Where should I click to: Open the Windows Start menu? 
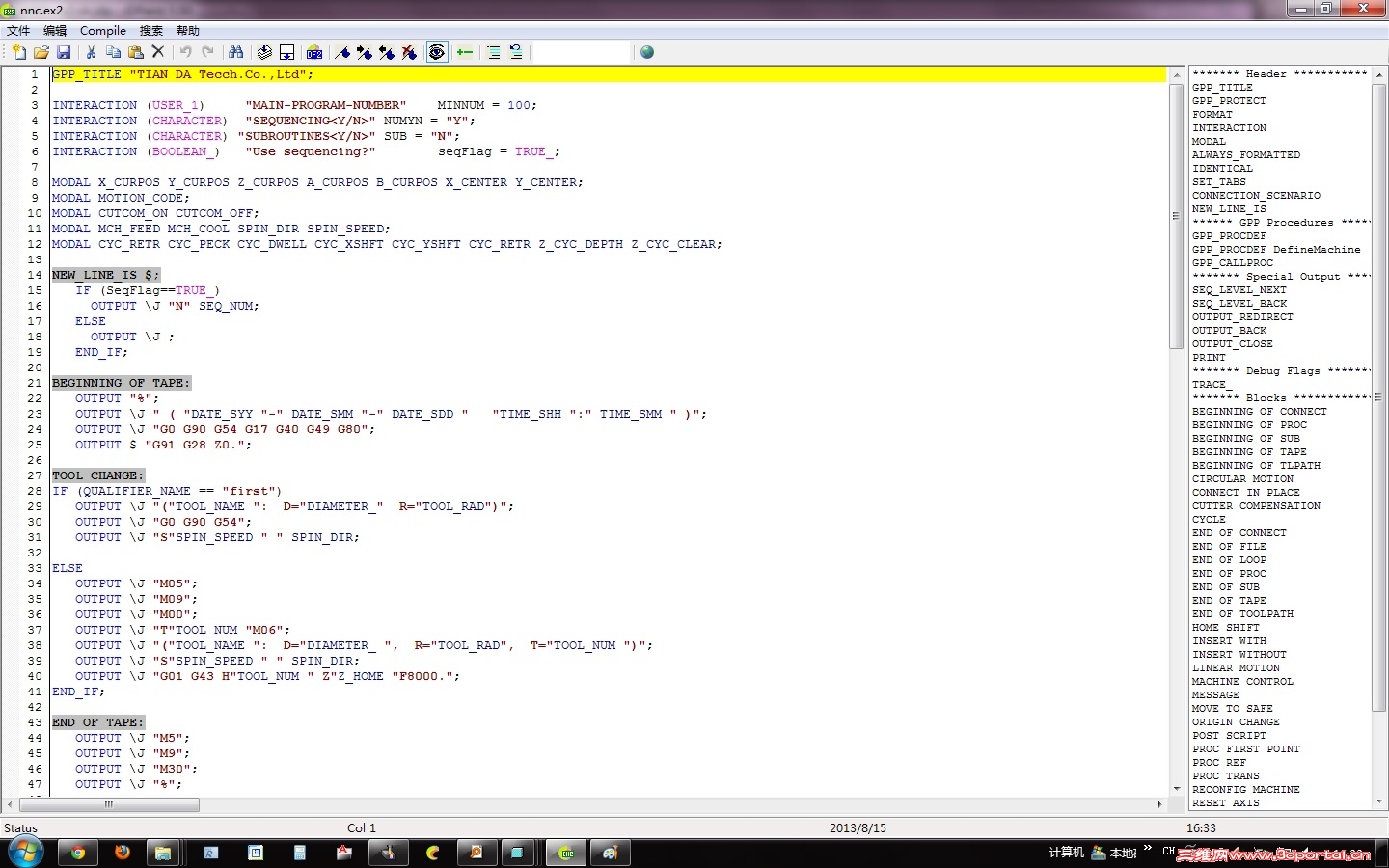[x=26, y=853]
